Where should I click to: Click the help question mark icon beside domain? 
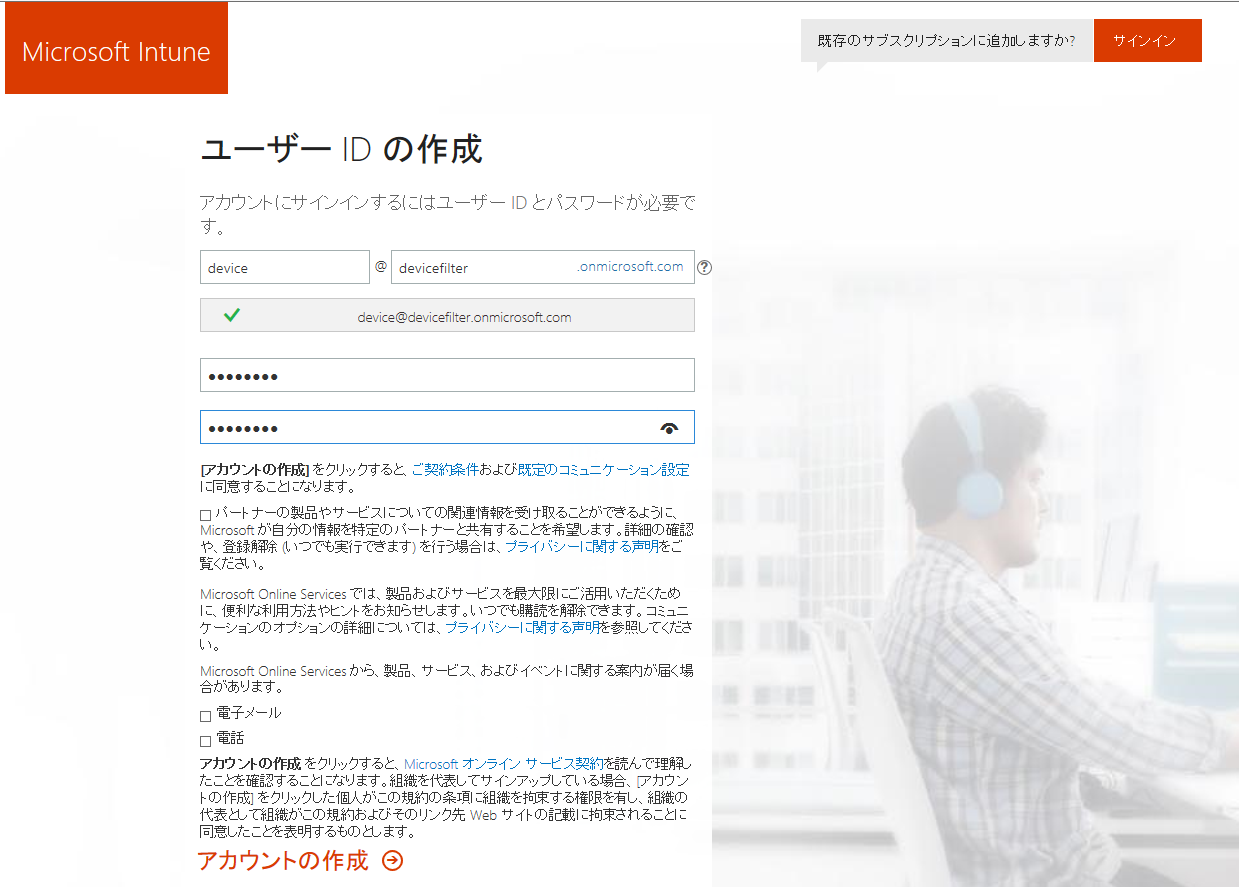(x=705, y=267)
